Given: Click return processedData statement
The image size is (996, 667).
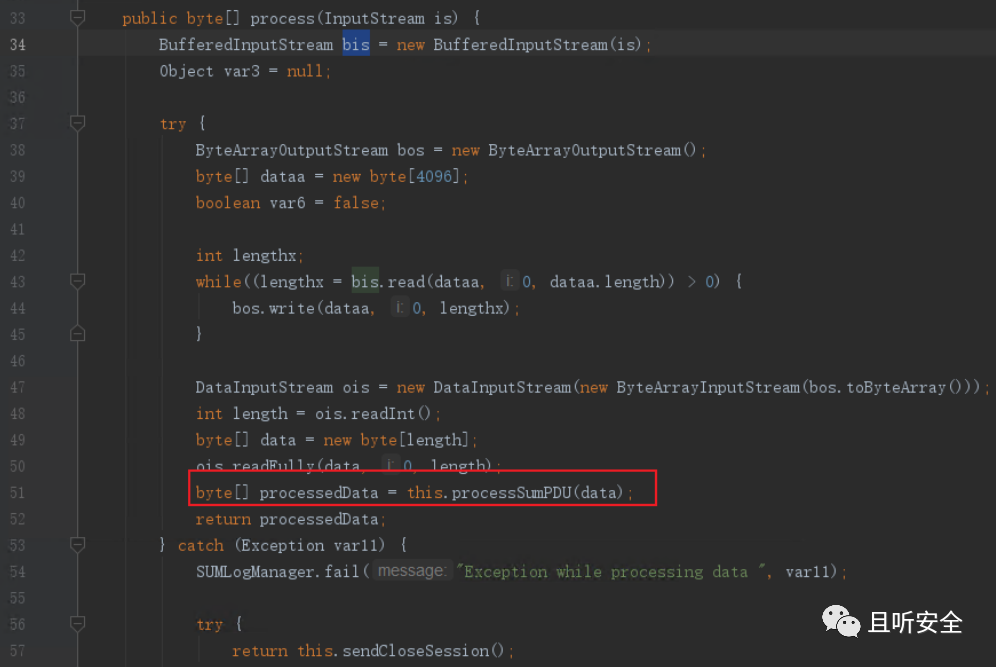Looking at the screenshot, I should click(290, 519).
